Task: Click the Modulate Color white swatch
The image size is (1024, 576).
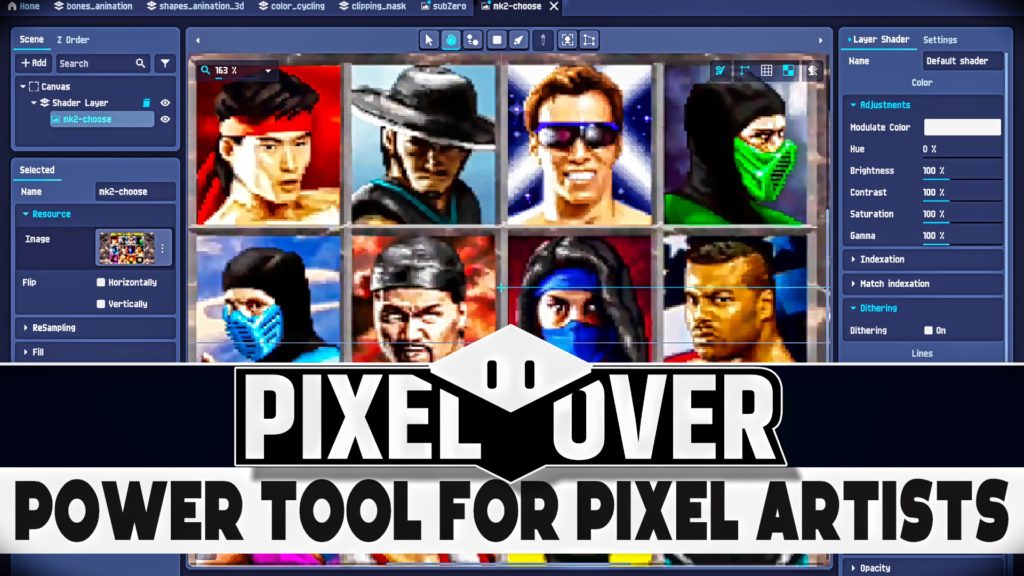Action: (962, 127)
